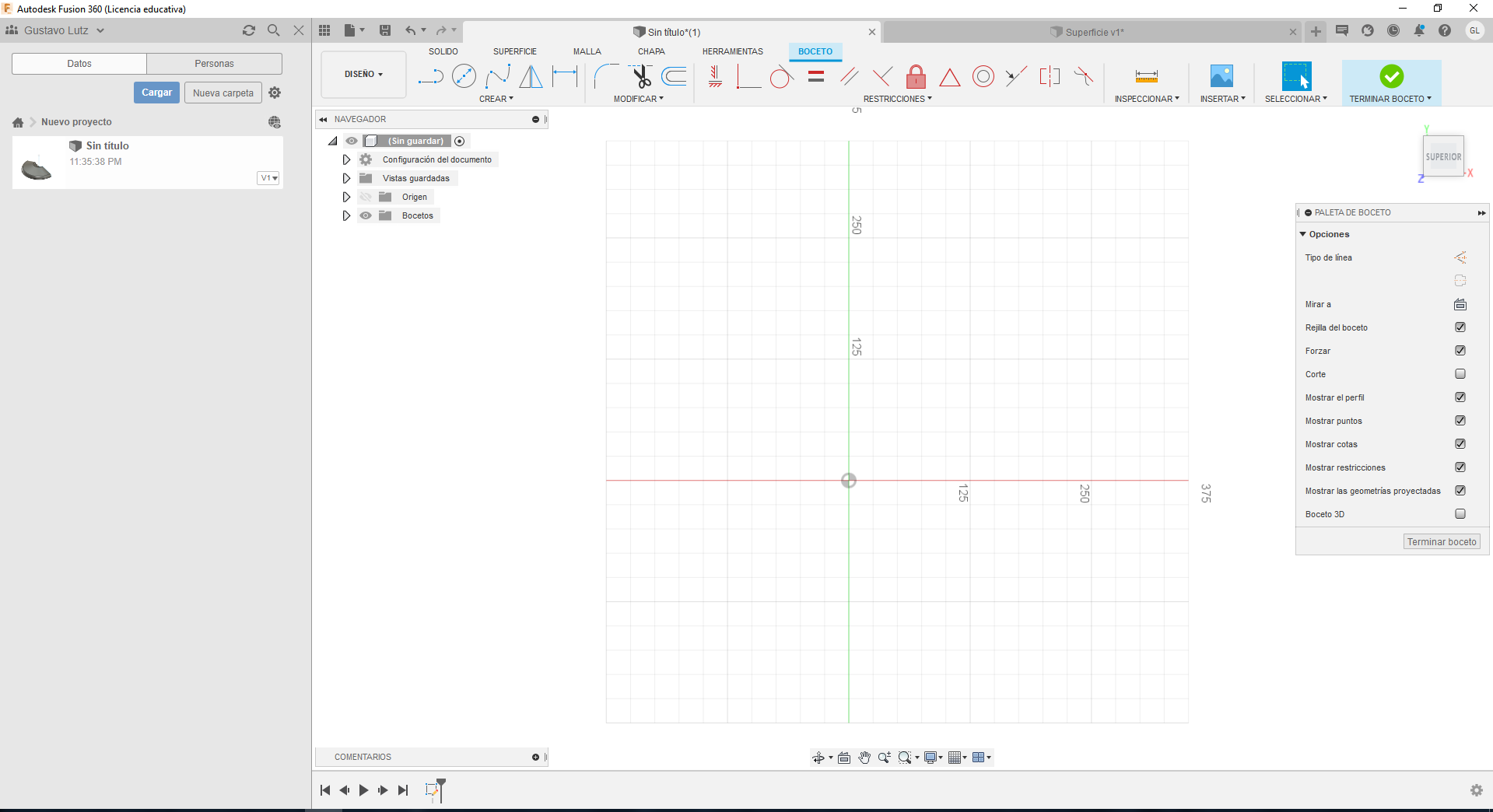The width and height of the screenshot is (1493, 812).
Task: Click the Insert image icon
Action: point(1222,76)
